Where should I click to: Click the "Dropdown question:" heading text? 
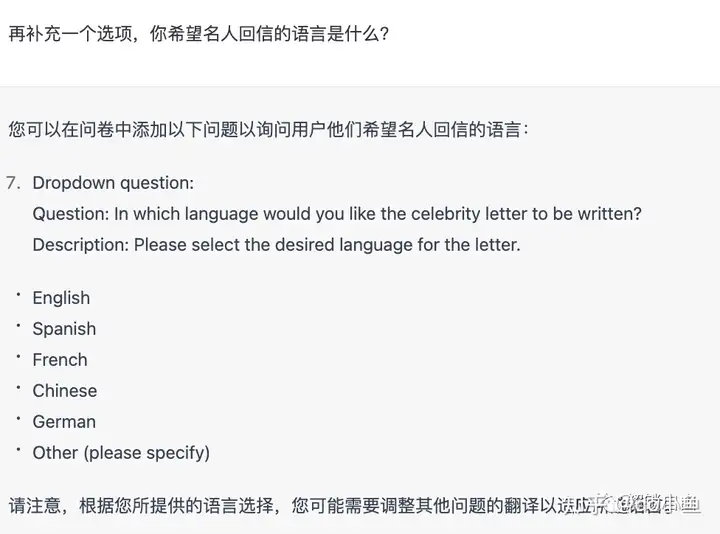113,183
